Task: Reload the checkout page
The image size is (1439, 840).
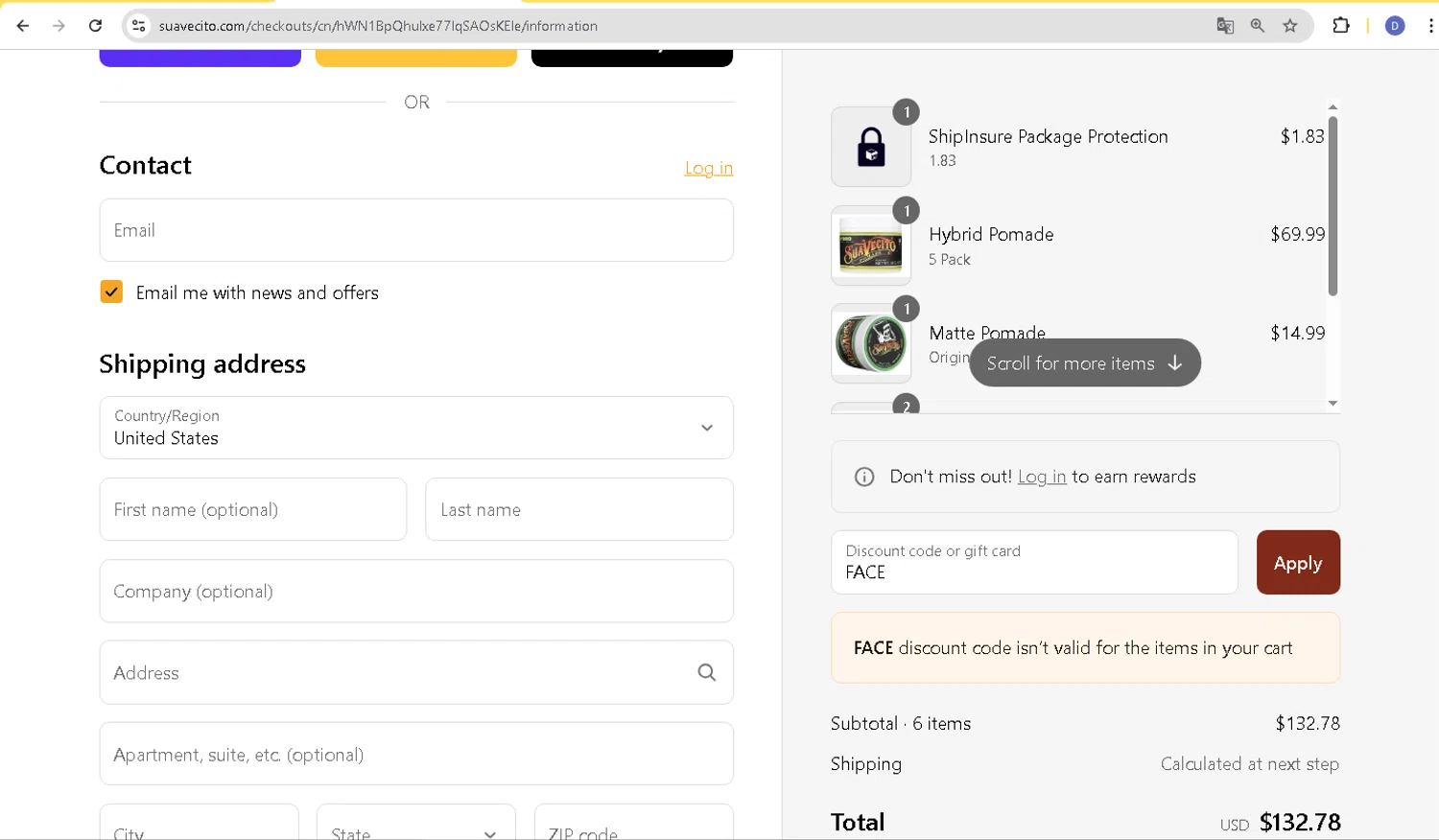Action: (95, 26)
